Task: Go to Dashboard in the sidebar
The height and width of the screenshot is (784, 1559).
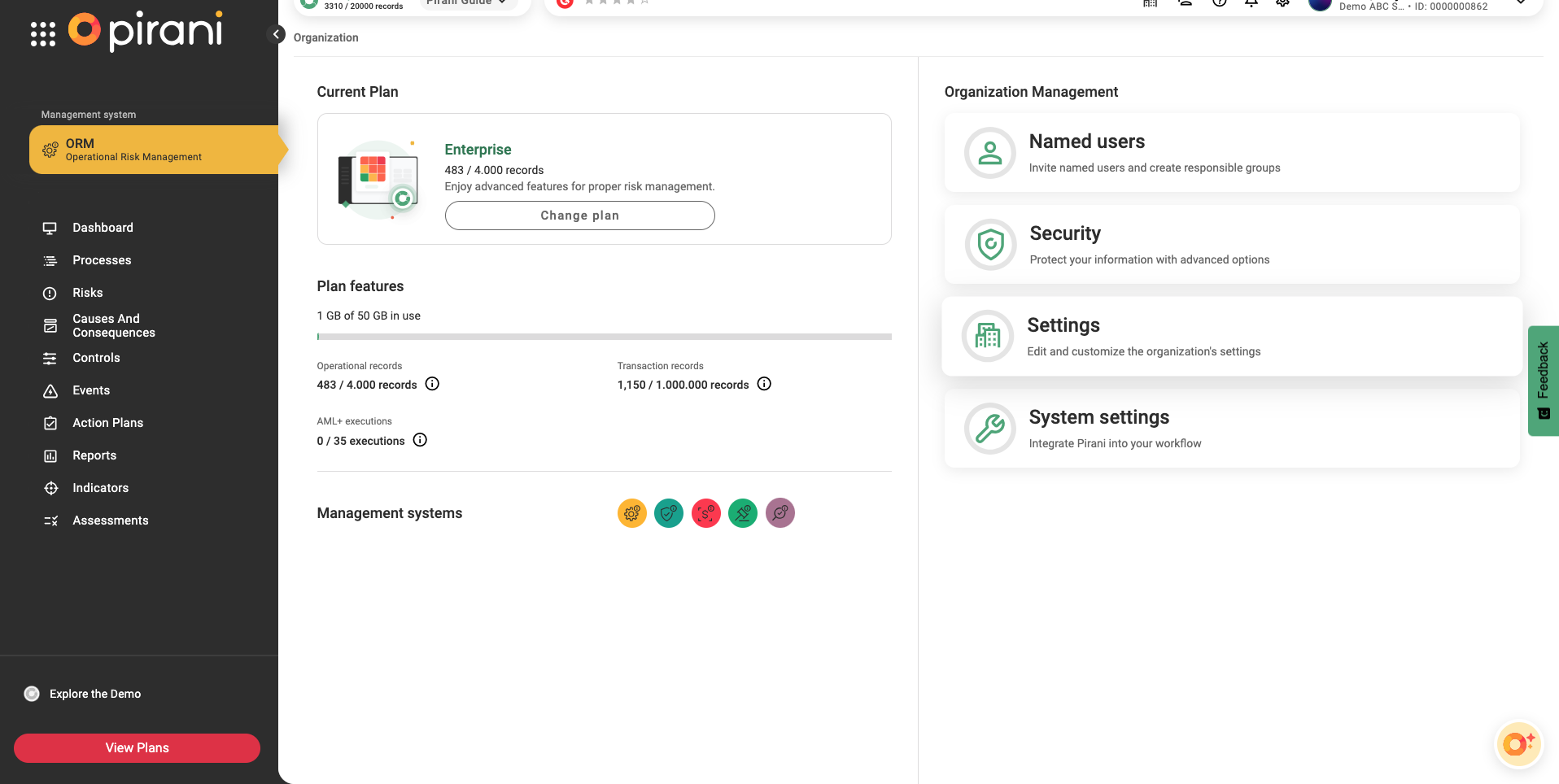Action: [x=103, y=228]
